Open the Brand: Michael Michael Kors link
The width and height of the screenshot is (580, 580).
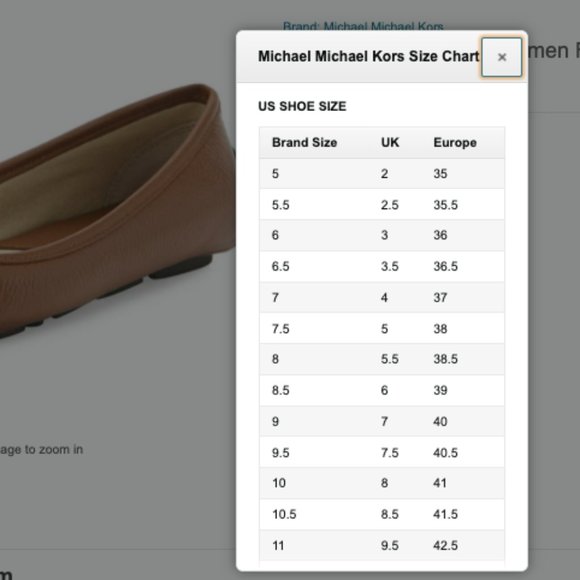(363, 27)
